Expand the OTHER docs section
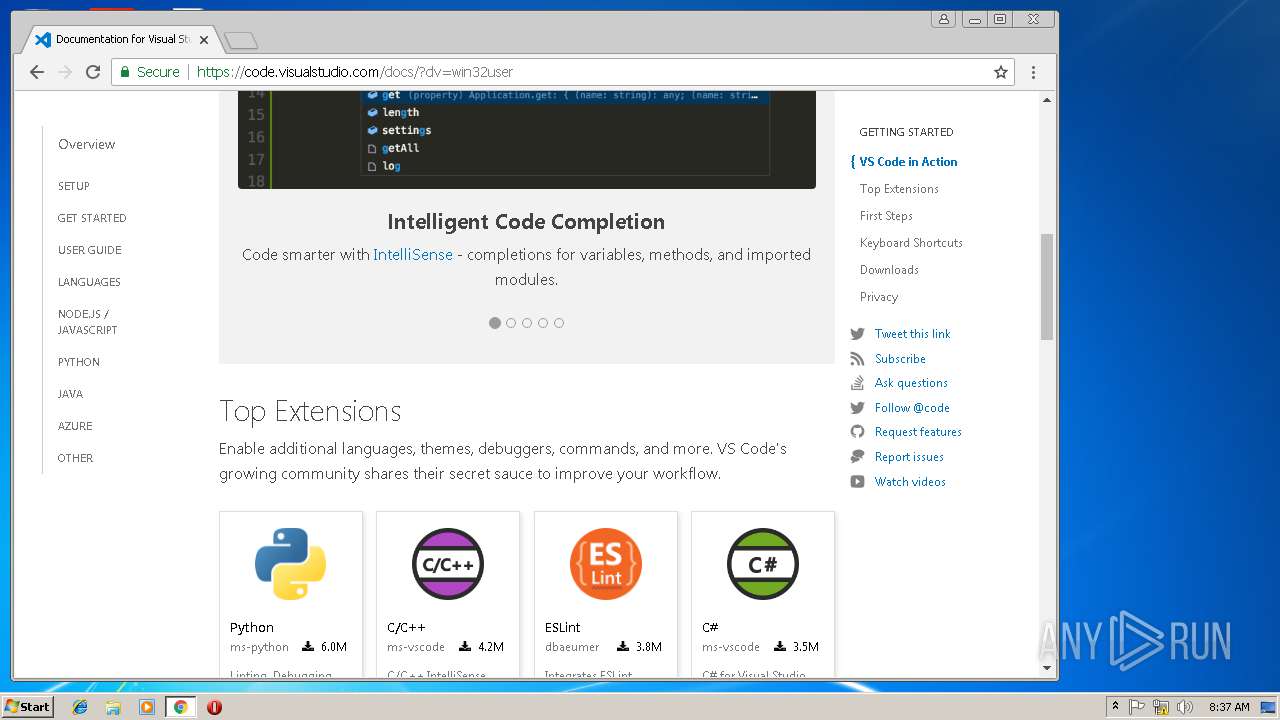 pyautogui.click(x=75, y=458)
